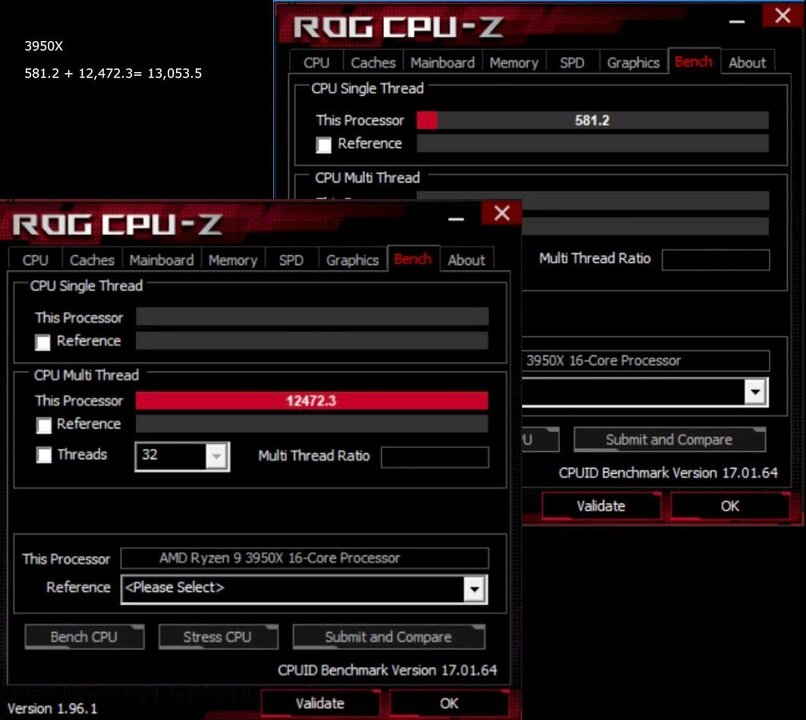The height and width of the screenshot is (720, 806).
Task: Click the Multi Thread Ratio field, front window
Action: 435,457
